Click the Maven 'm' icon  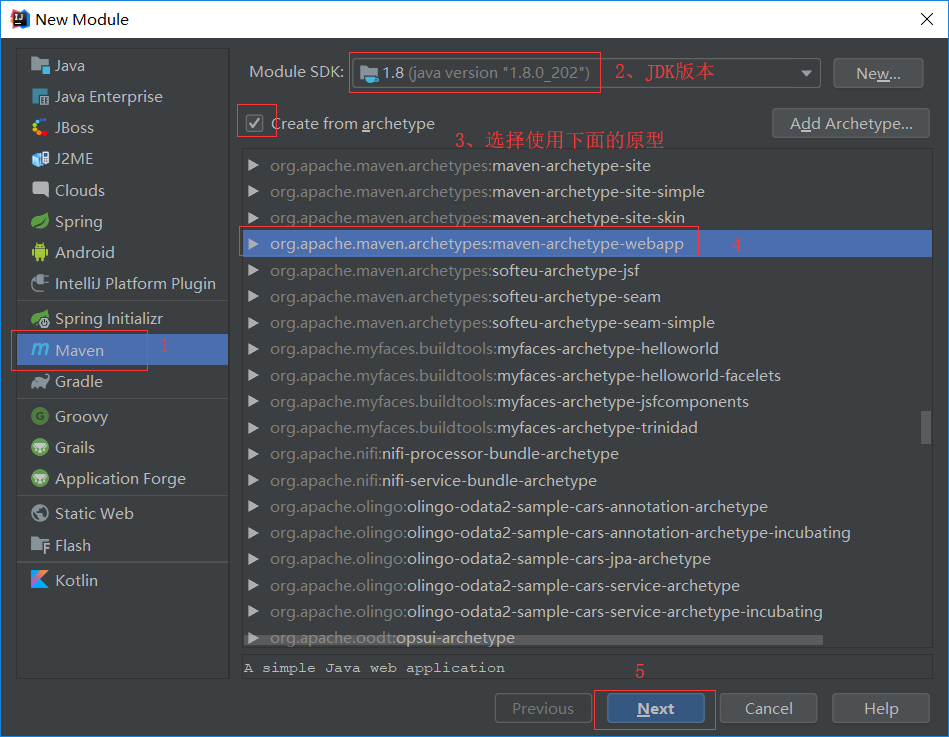tap(40, 349)
